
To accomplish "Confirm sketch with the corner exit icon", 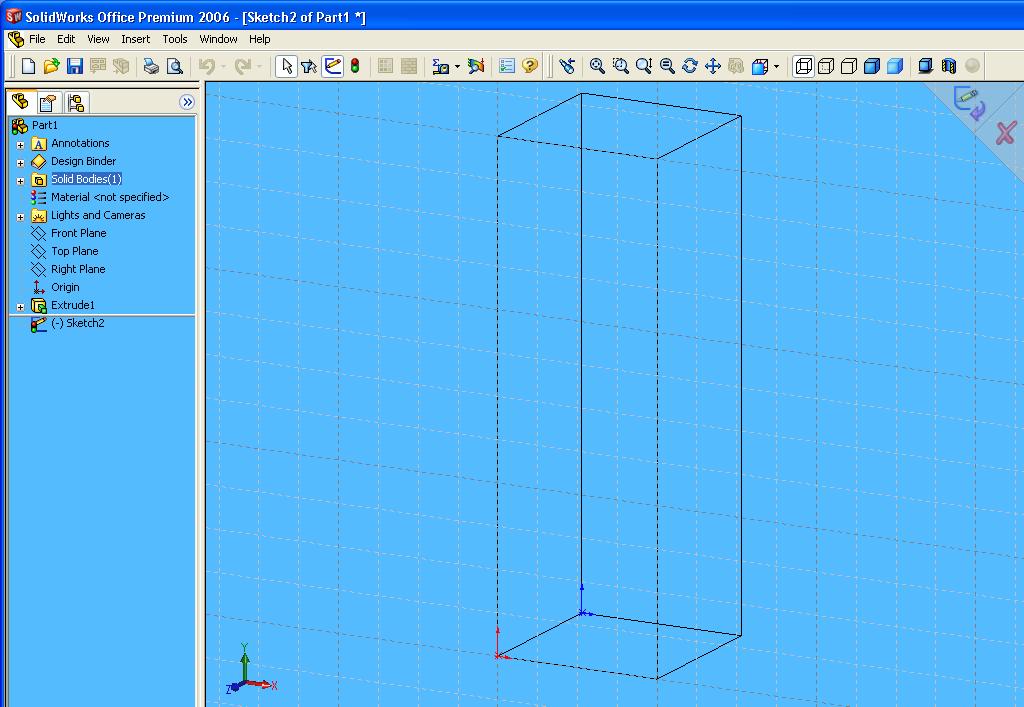I will (x=968, y=103).
